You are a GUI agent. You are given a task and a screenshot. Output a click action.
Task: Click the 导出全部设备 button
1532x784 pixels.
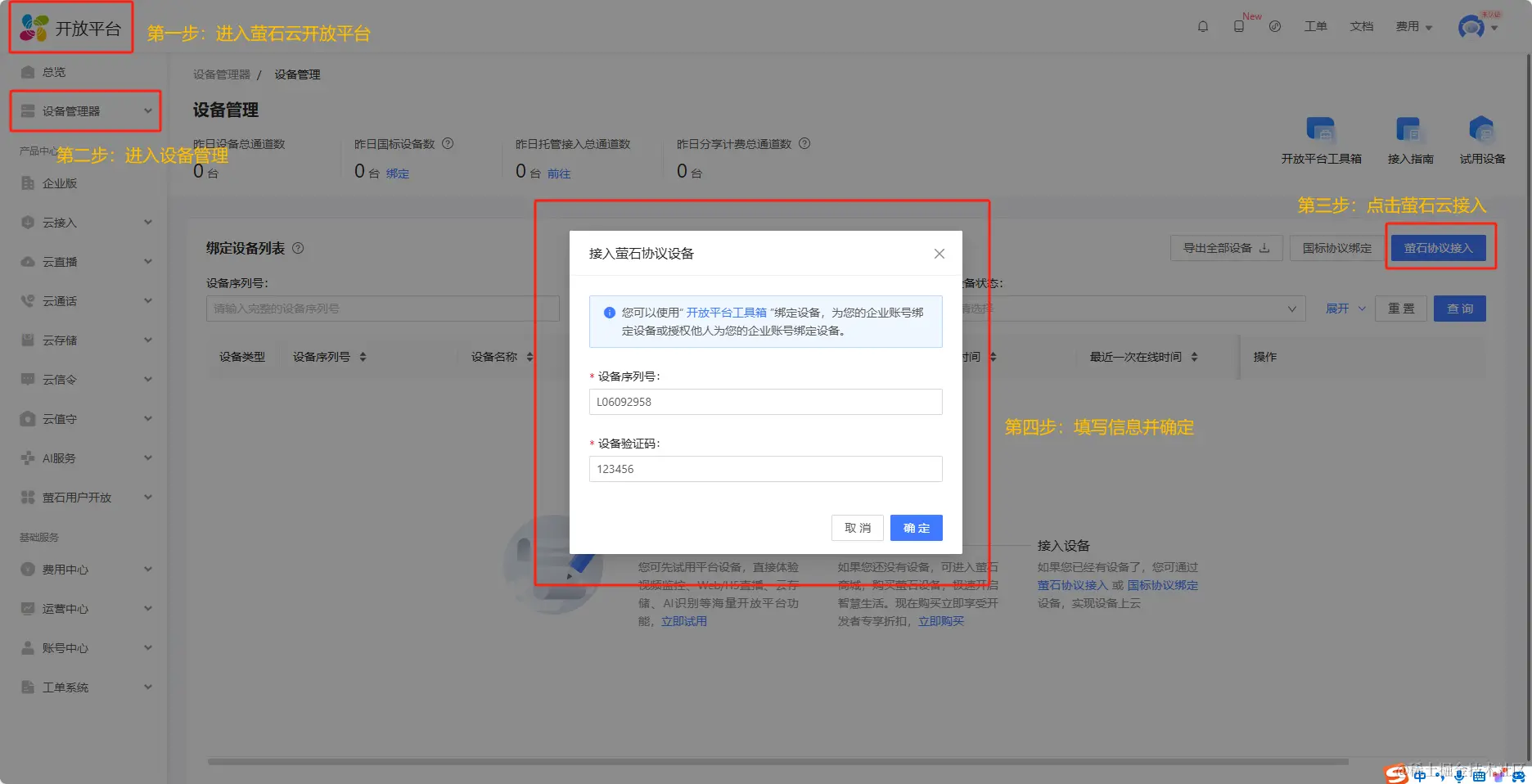pyautogui.click(x=1227, y=248)
